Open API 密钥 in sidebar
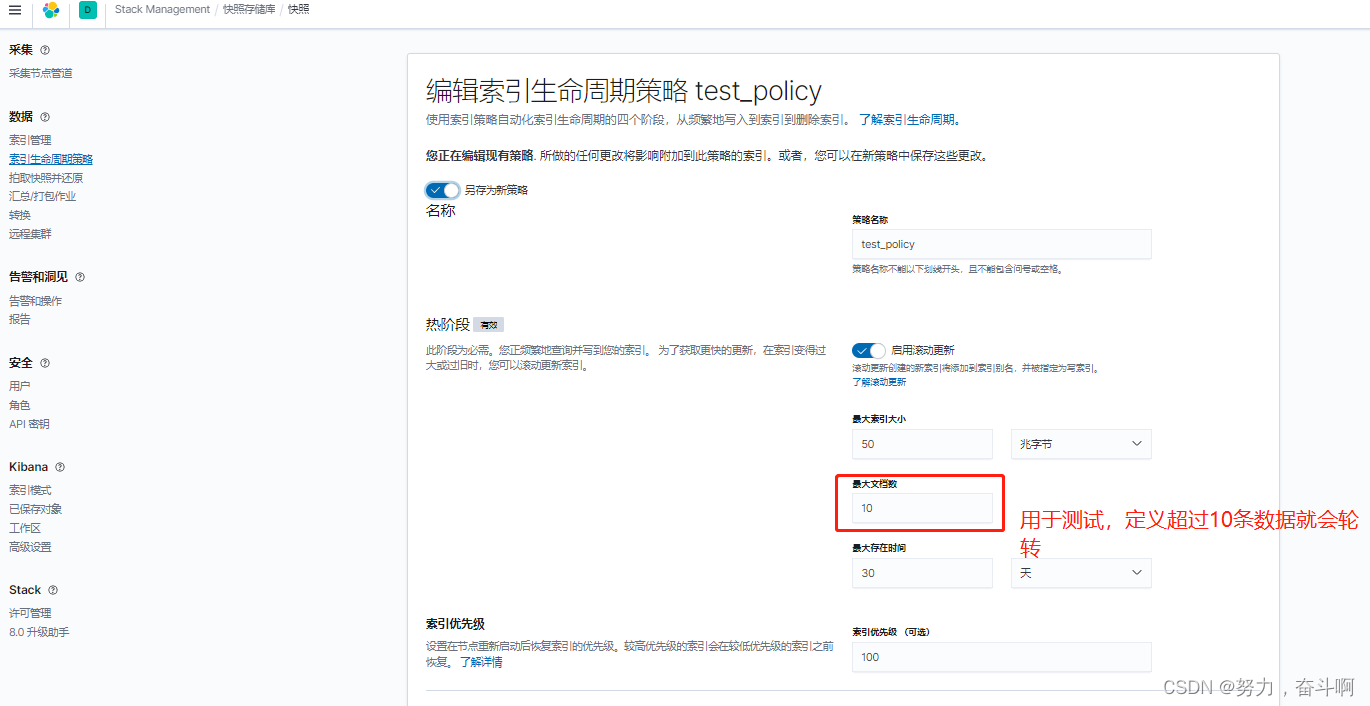 pyautogui.click(x=29, y=424)
